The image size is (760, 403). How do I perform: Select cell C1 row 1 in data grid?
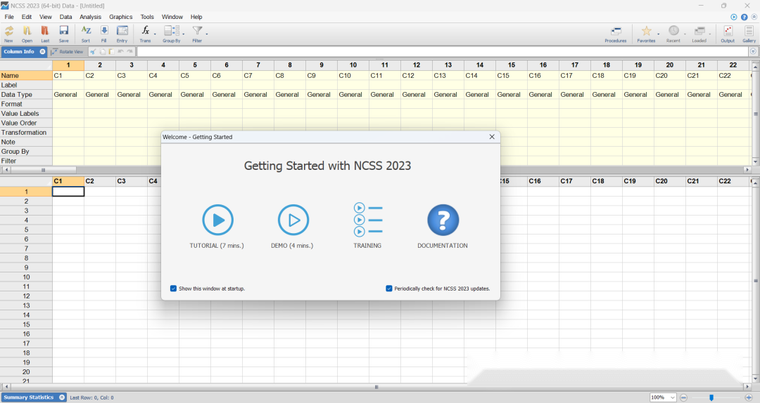pyautogui.click(x=68, y=192)
